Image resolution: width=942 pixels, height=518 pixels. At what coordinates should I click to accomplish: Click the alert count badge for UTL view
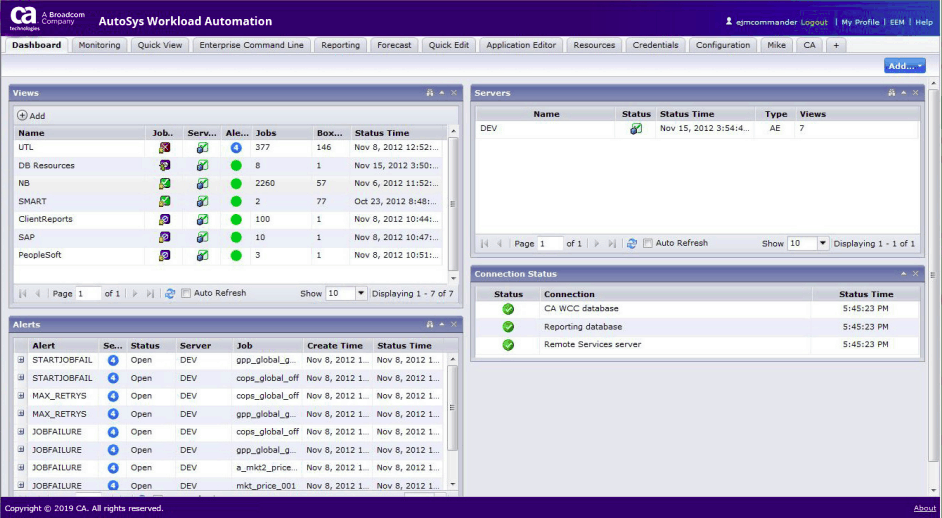pyautogui.click(x=236, y=147)
